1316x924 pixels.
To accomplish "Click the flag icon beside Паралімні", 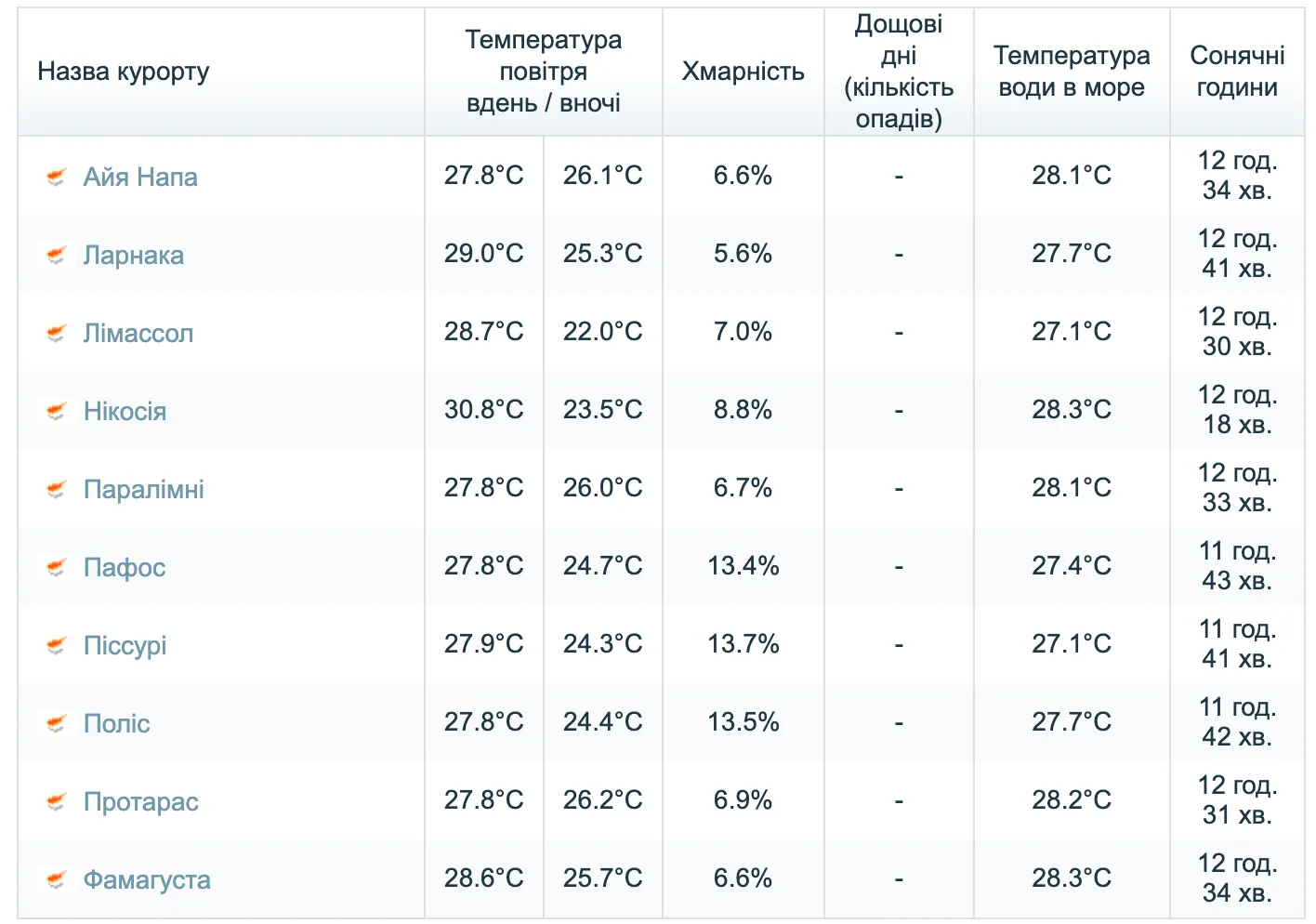I will tap(57, 489).
